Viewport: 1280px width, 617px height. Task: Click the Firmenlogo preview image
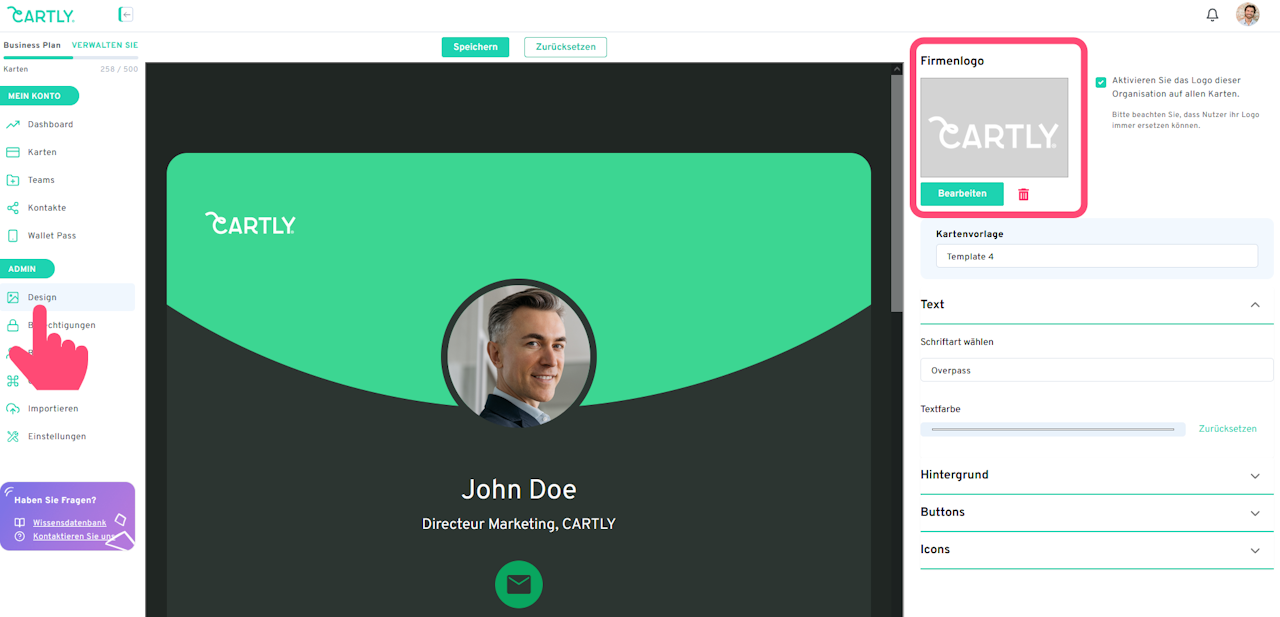[994, 128]
